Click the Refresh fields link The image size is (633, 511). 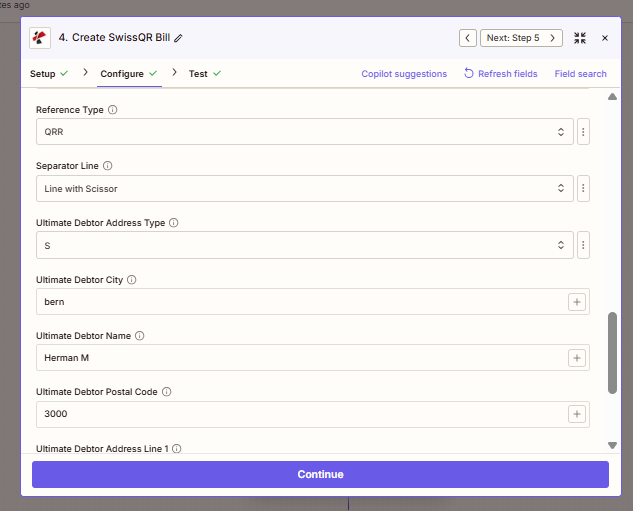500,74
